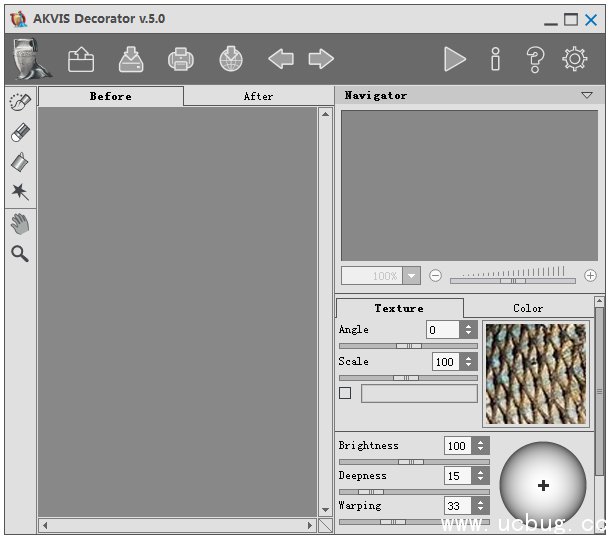Click the Undo left arrow icon

(x=281, y=60)
